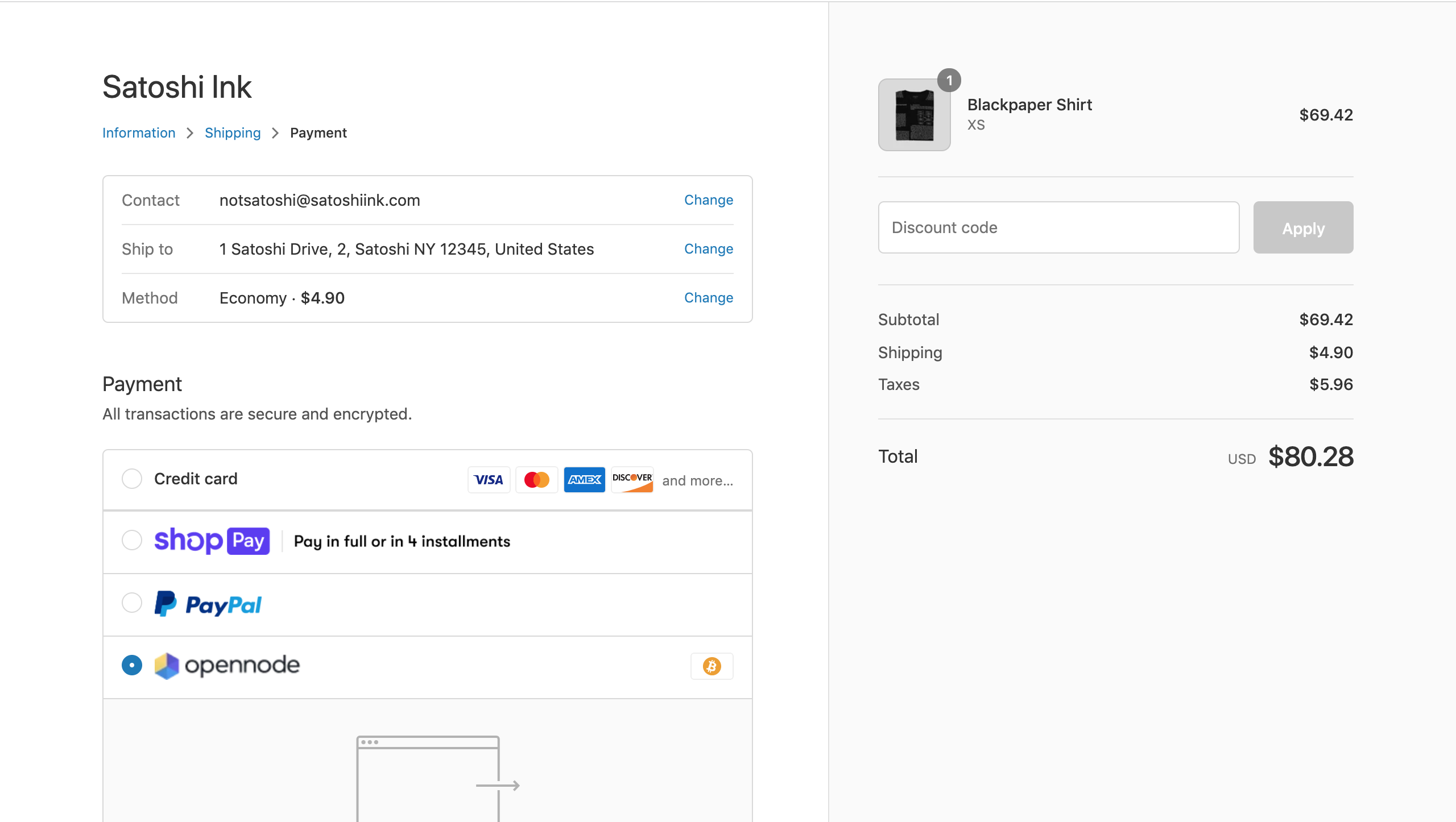Screen dimensions: 1456x822
Task: Click the Discover card icon
Action: click(x=632, y=480)
